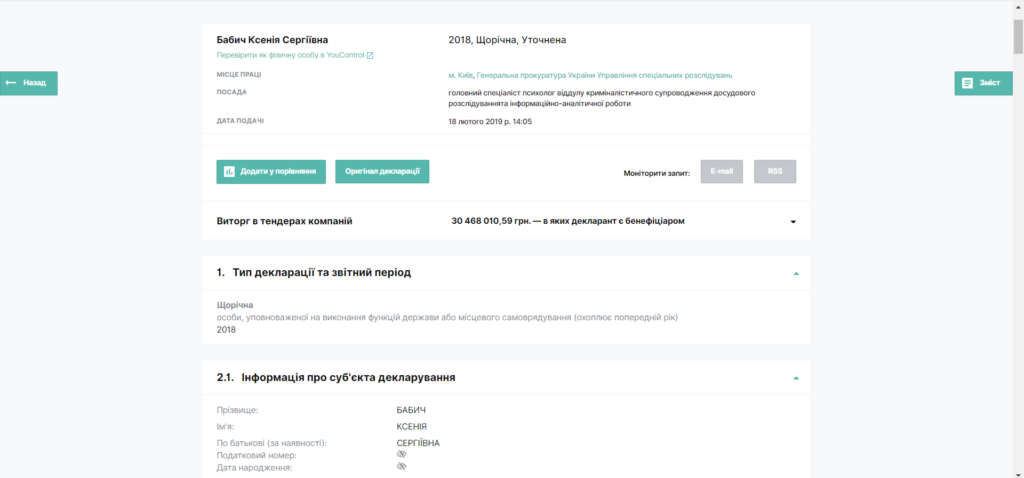Screen dimensions: 1024x478
Task: Open the Оригінал декларації button
Action: tap(382, 172)
